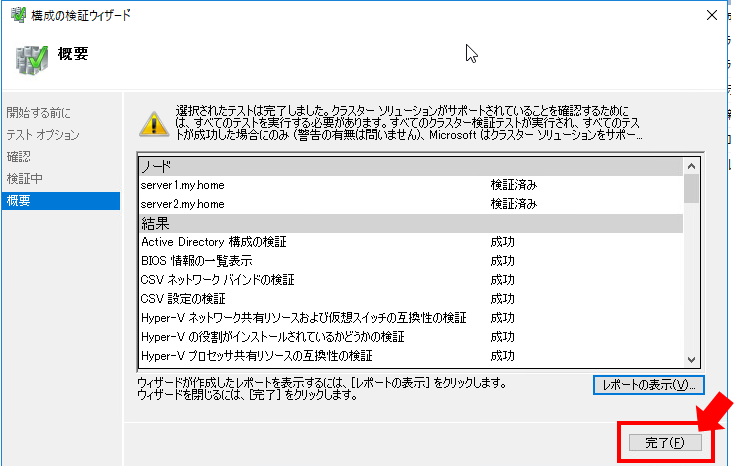This screenshot has width=734, height=466.
Task: Open the report with レポートの表示(V) button
Action: [648, 385]
